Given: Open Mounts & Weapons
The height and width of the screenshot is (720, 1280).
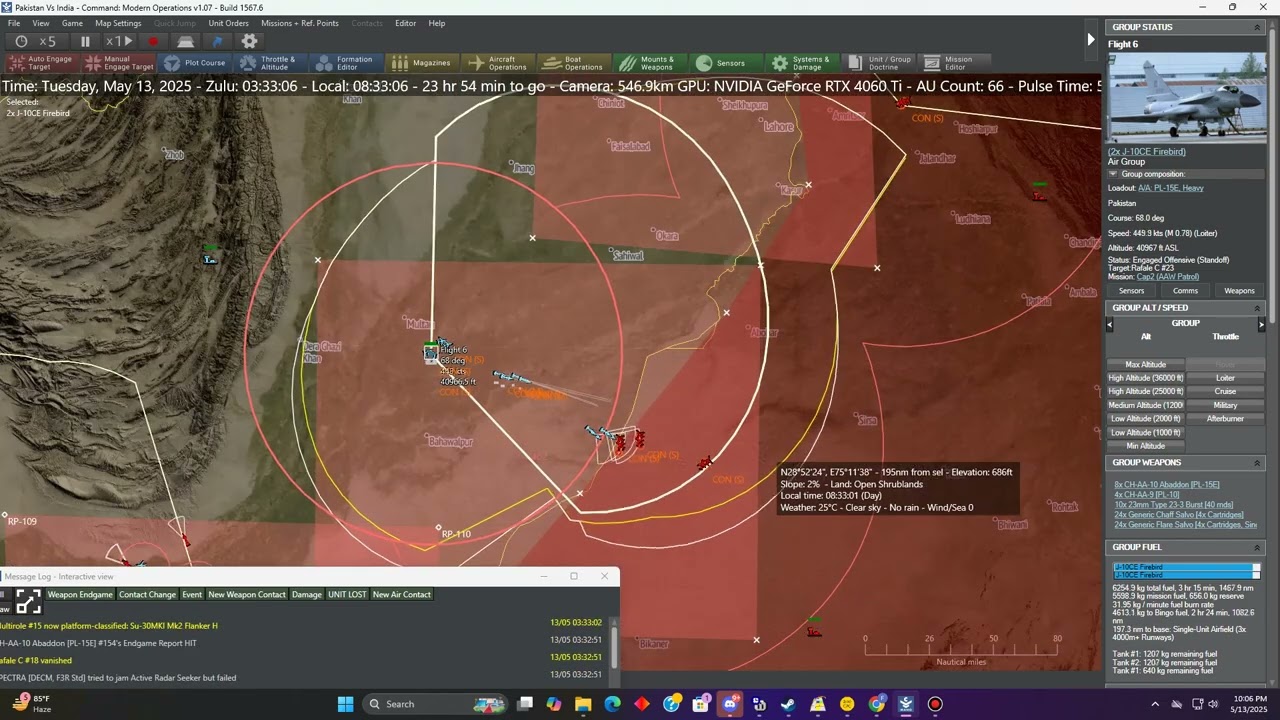Looking at the screenshot, I should [x=650, y=63].
